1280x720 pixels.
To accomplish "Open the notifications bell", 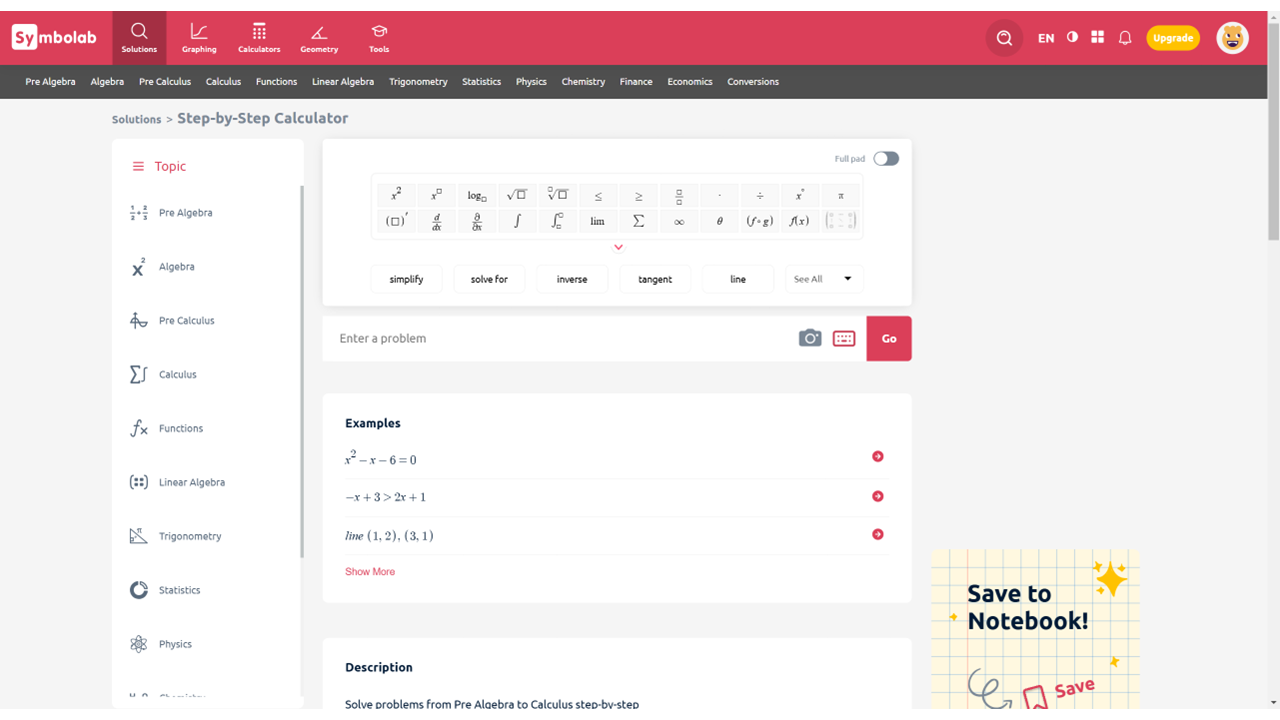I will point(1125,38).
